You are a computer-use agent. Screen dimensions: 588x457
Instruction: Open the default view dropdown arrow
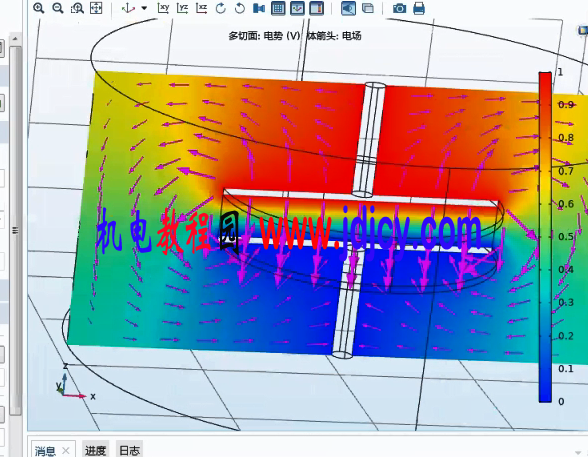(144, 8)
